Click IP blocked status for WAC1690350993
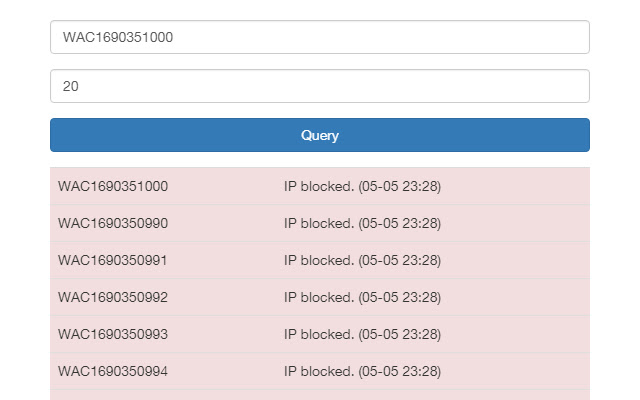The height and width of the screenshot is (400, 640). 362,334
